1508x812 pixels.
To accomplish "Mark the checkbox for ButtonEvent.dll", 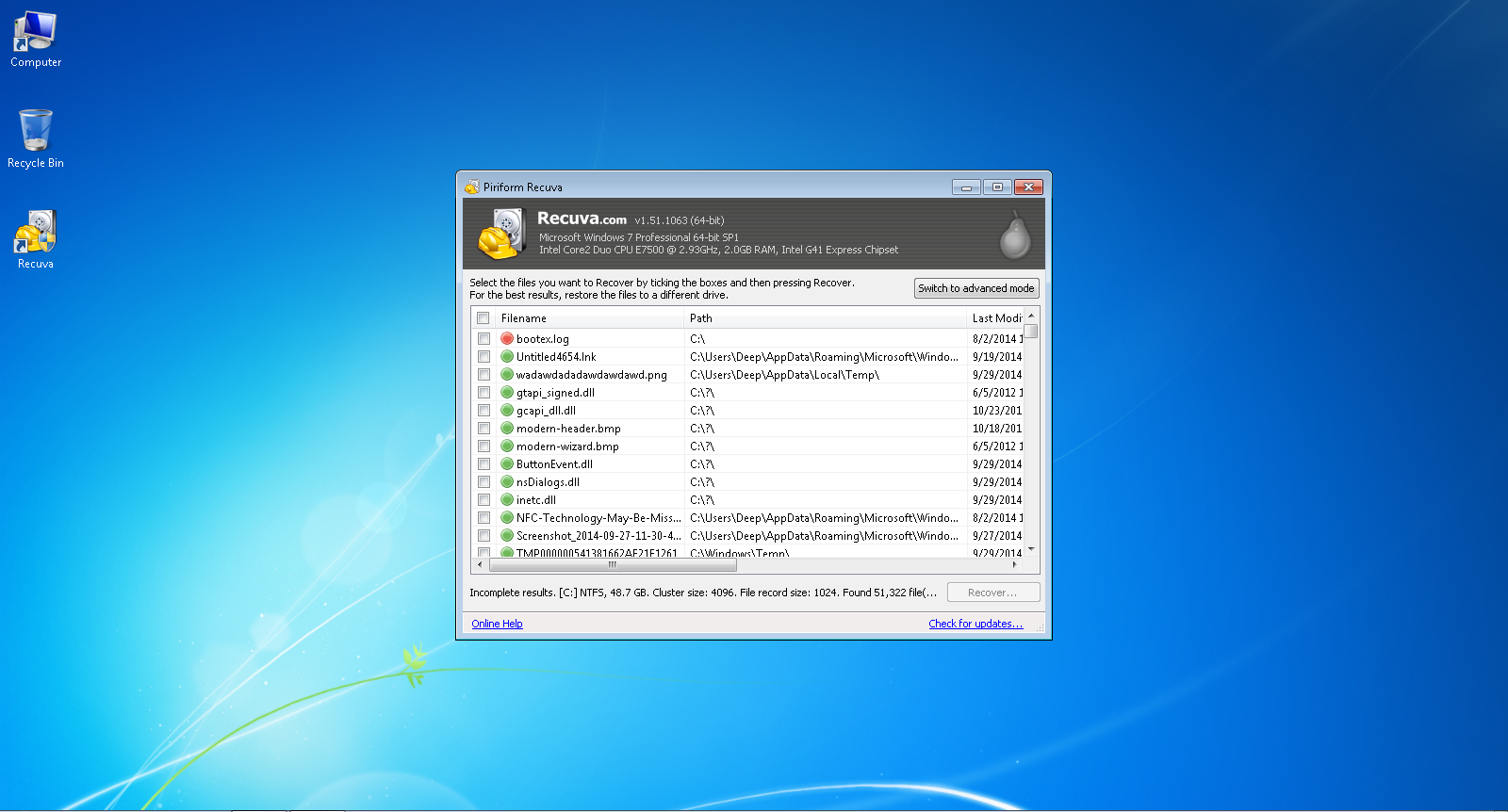I will click(x=484, y=463).
